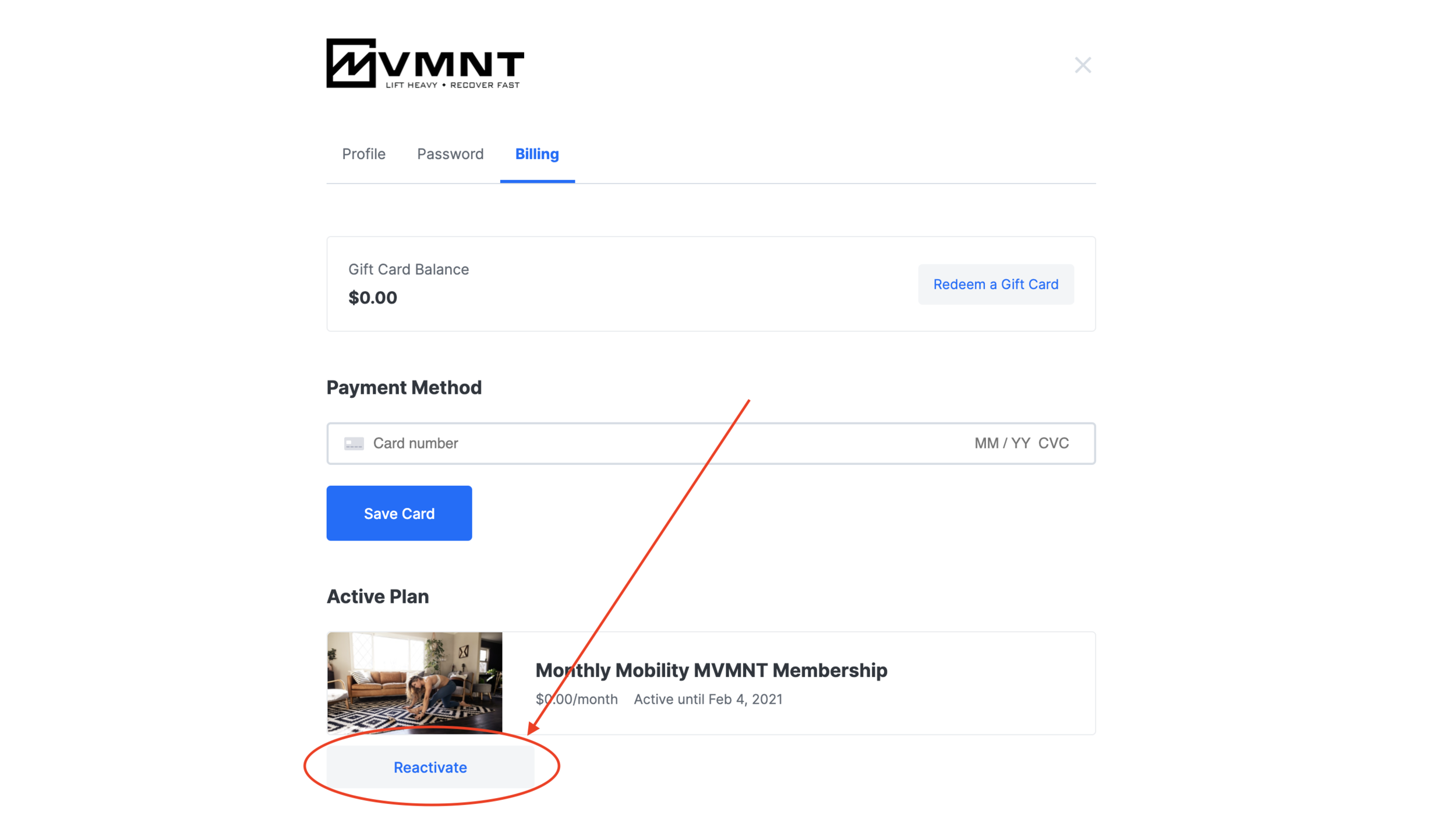Reactivate the membership plan
Screen dimensions: 1456x833
(430, 767)
